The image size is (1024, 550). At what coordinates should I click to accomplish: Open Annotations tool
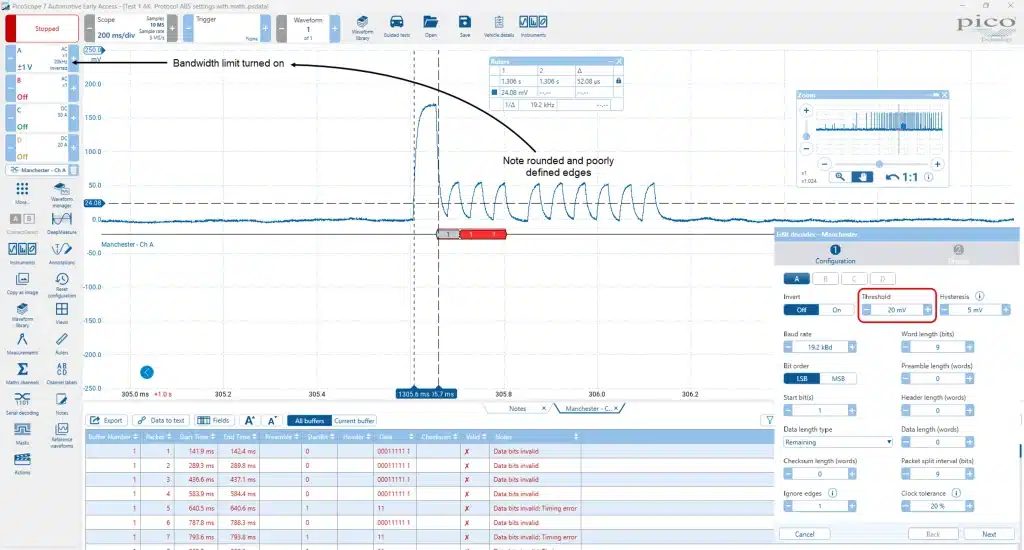click(62, 253)
